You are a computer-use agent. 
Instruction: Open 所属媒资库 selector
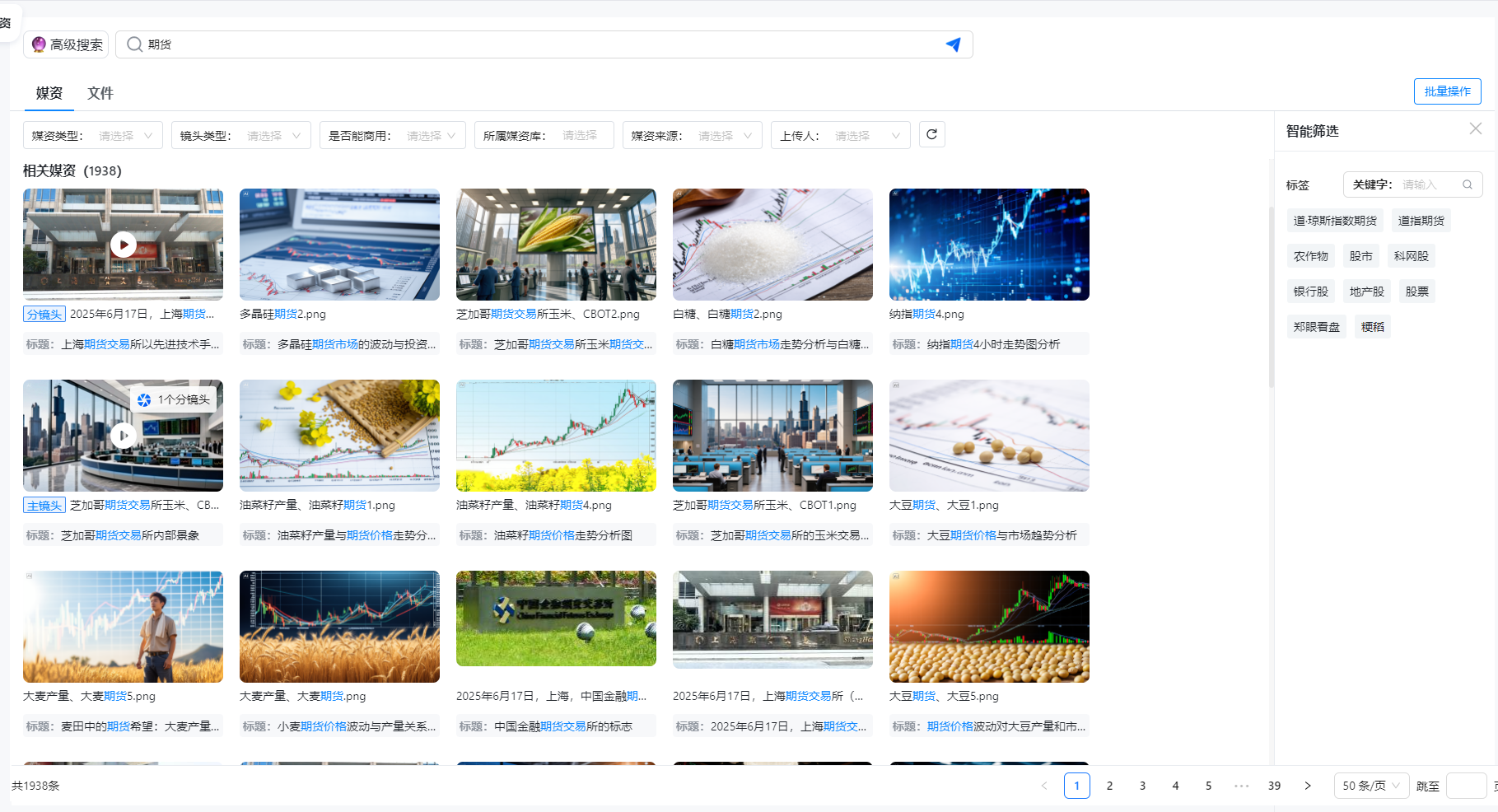pyautogui.click(x=544, y=135)
